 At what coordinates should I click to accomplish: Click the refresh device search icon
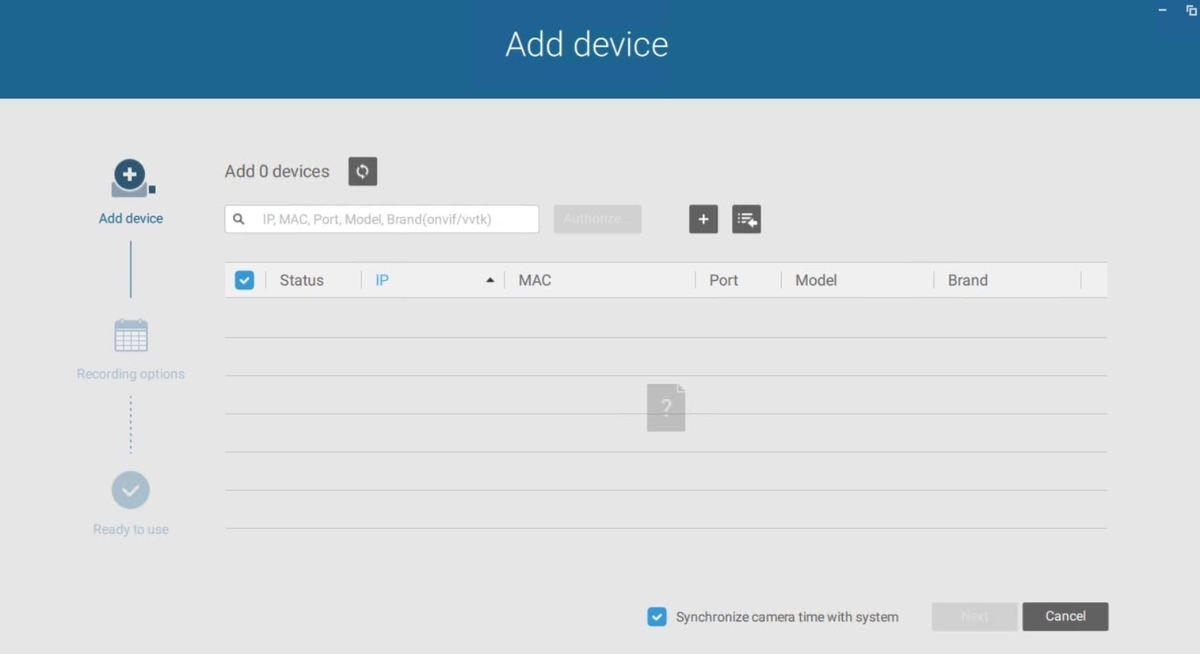coord(362,171)
